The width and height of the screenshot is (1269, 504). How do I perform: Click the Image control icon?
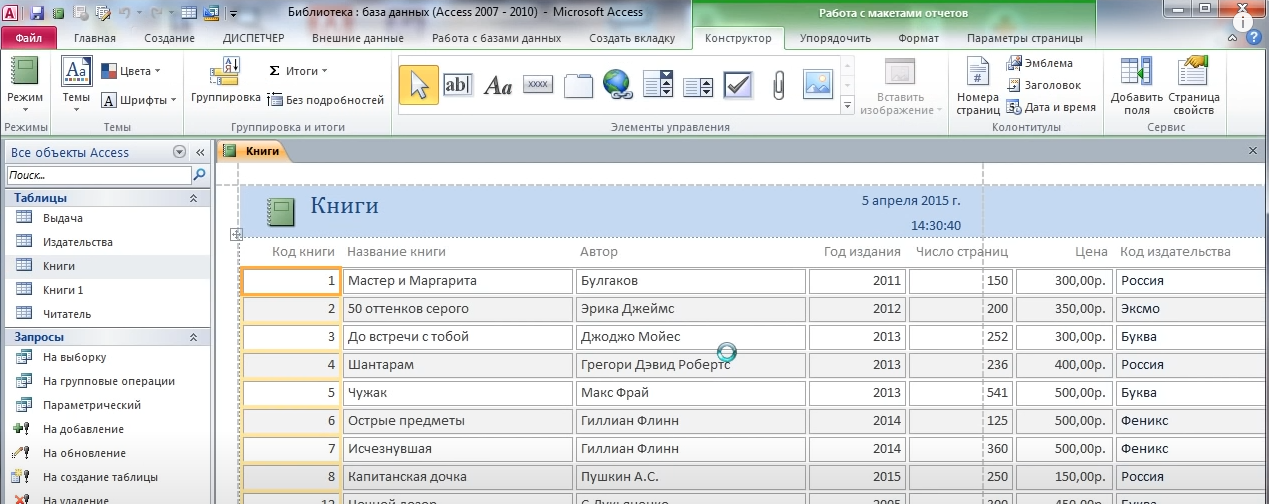coord(818,85)
